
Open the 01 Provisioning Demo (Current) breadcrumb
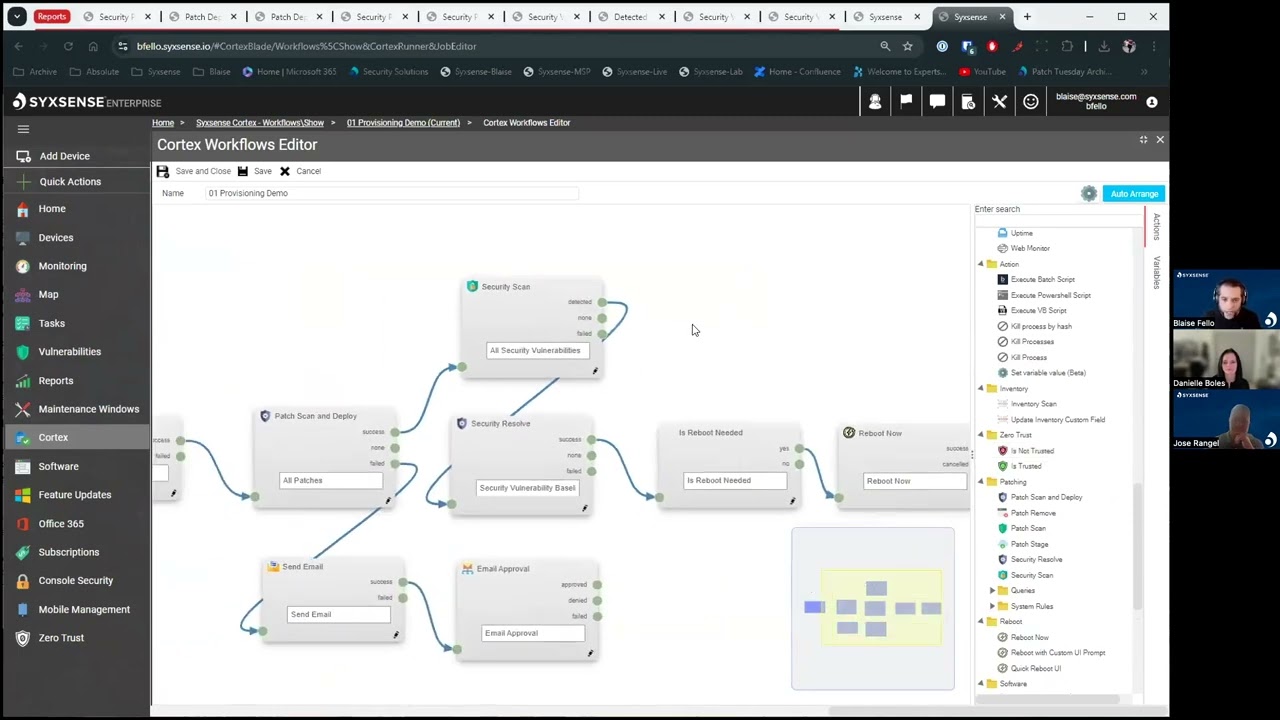(x=403, y=123)
